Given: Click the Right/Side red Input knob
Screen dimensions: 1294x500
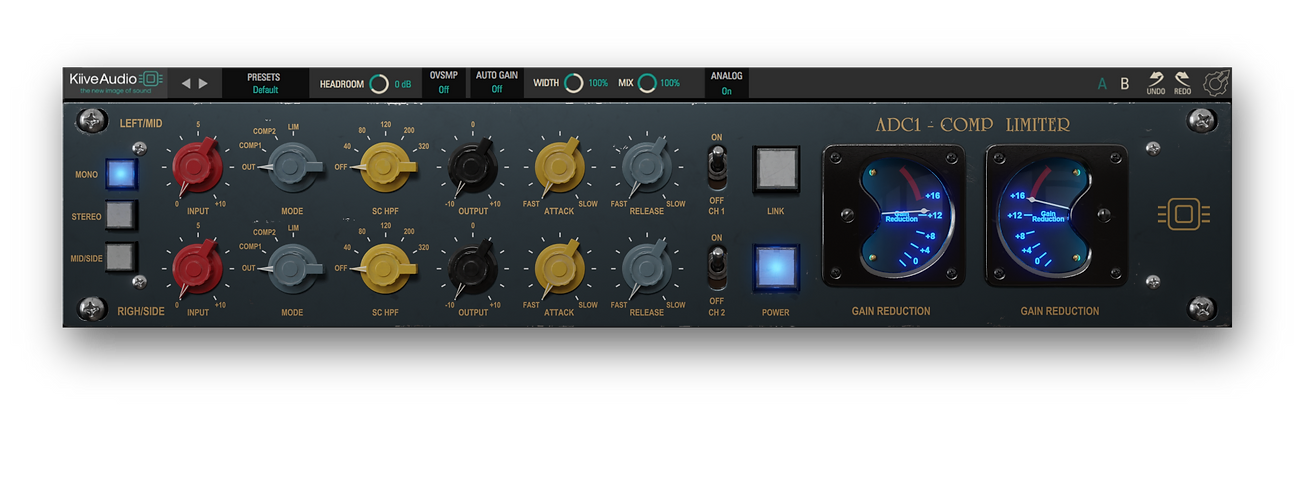Looking at the screenshot, I should pyautogui.click(x=198, y=269).
